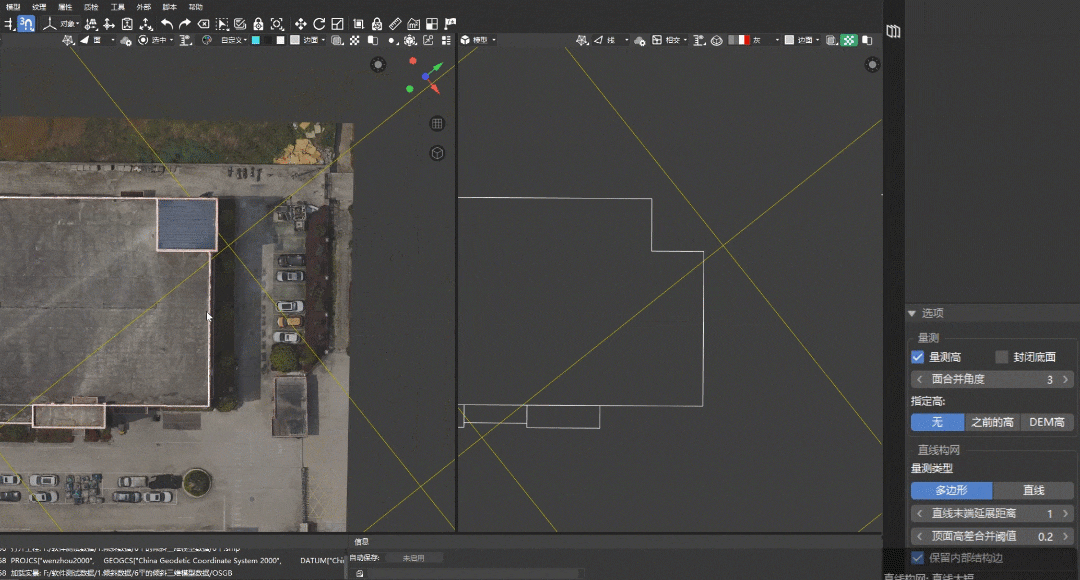
Task: Open the 对象 dropdown in toolbar
Action: [69, 23]
